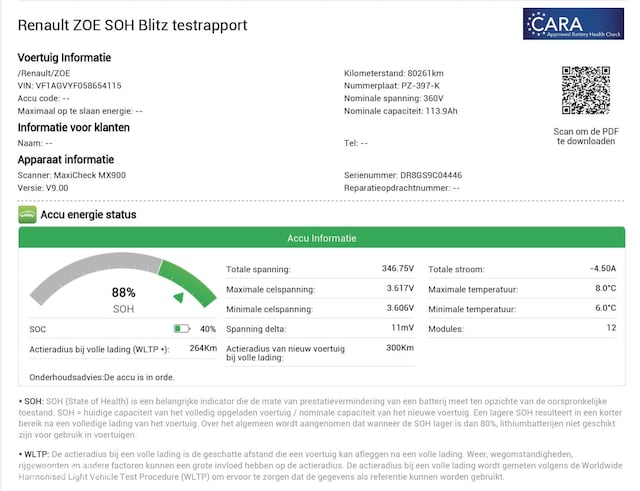Screen dimensions: 640x491
Task: Select the green Accu Informatie header bar
Action: (320, 239)
